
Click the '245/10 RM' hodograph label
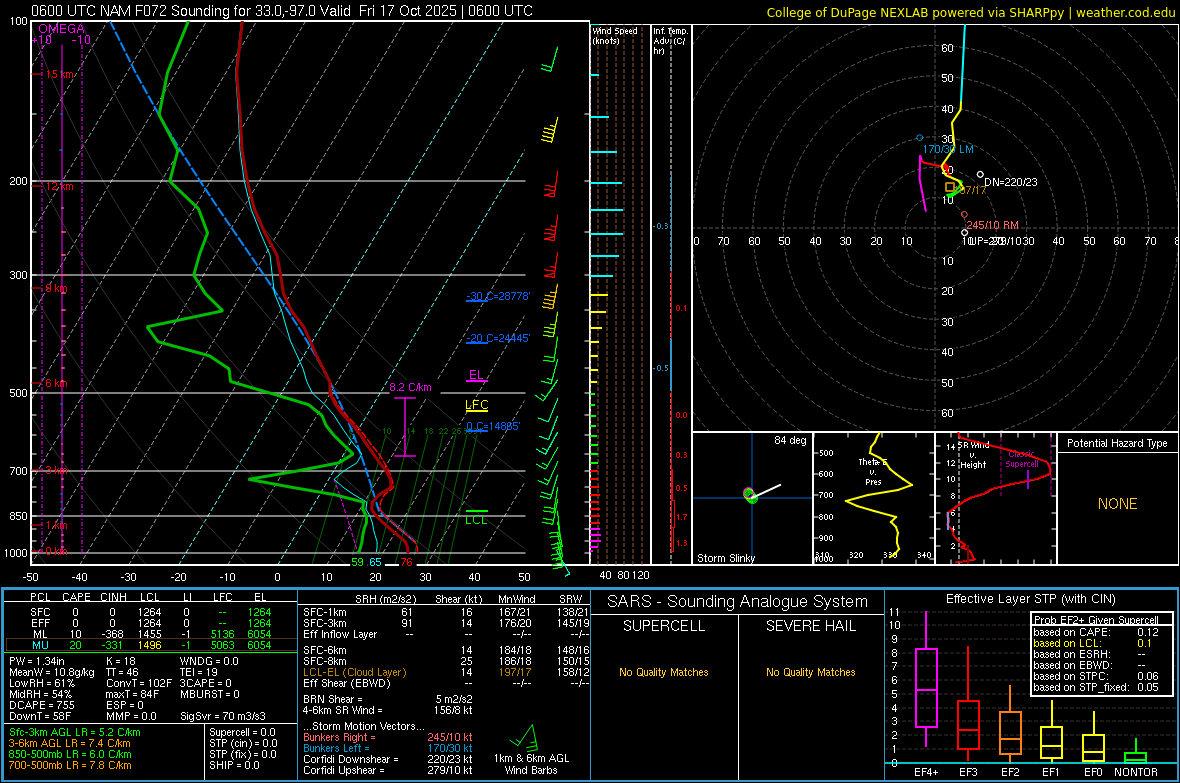(x=993, y=225)
